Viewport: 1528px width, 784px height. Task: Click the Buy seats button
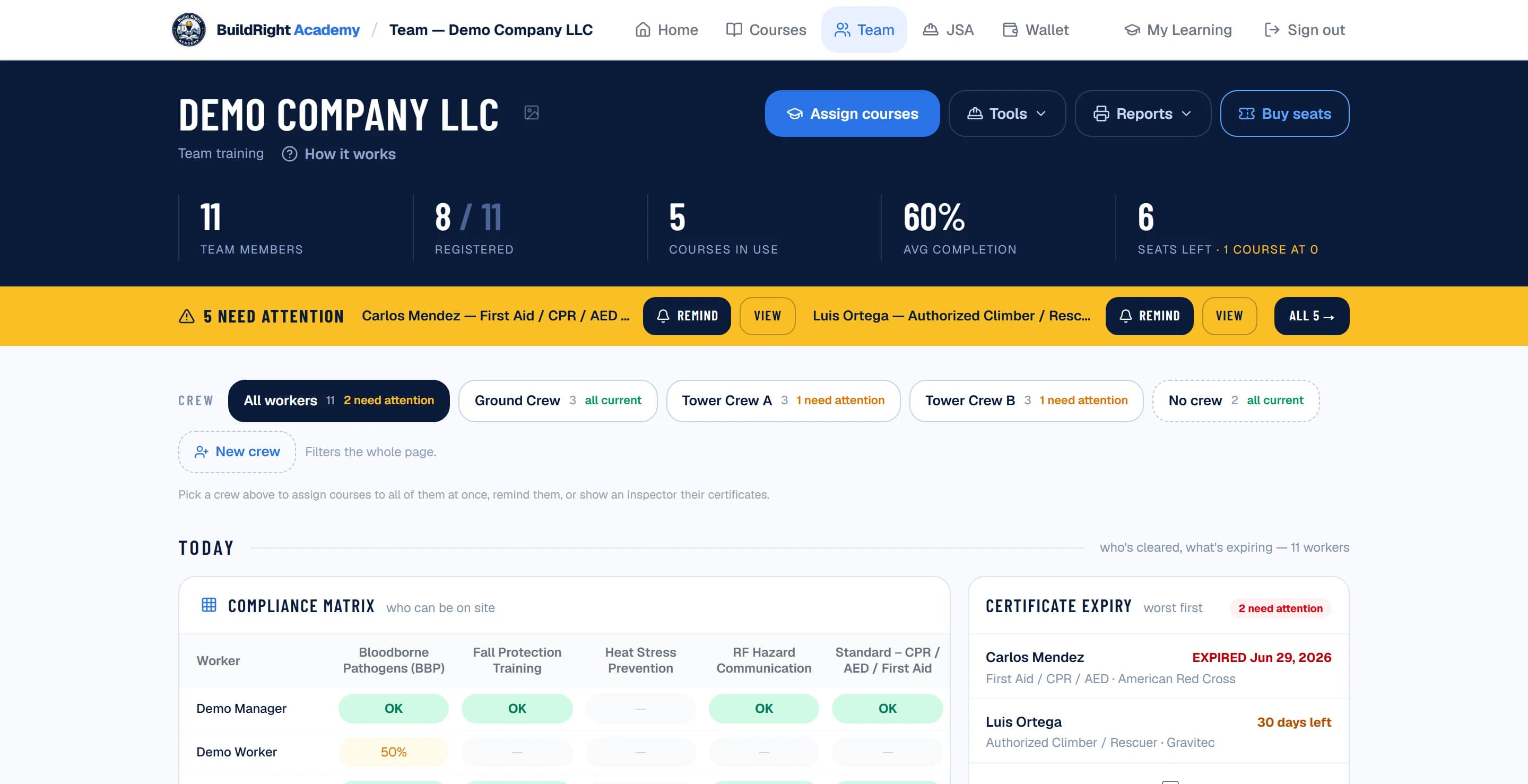[1284, 114]
